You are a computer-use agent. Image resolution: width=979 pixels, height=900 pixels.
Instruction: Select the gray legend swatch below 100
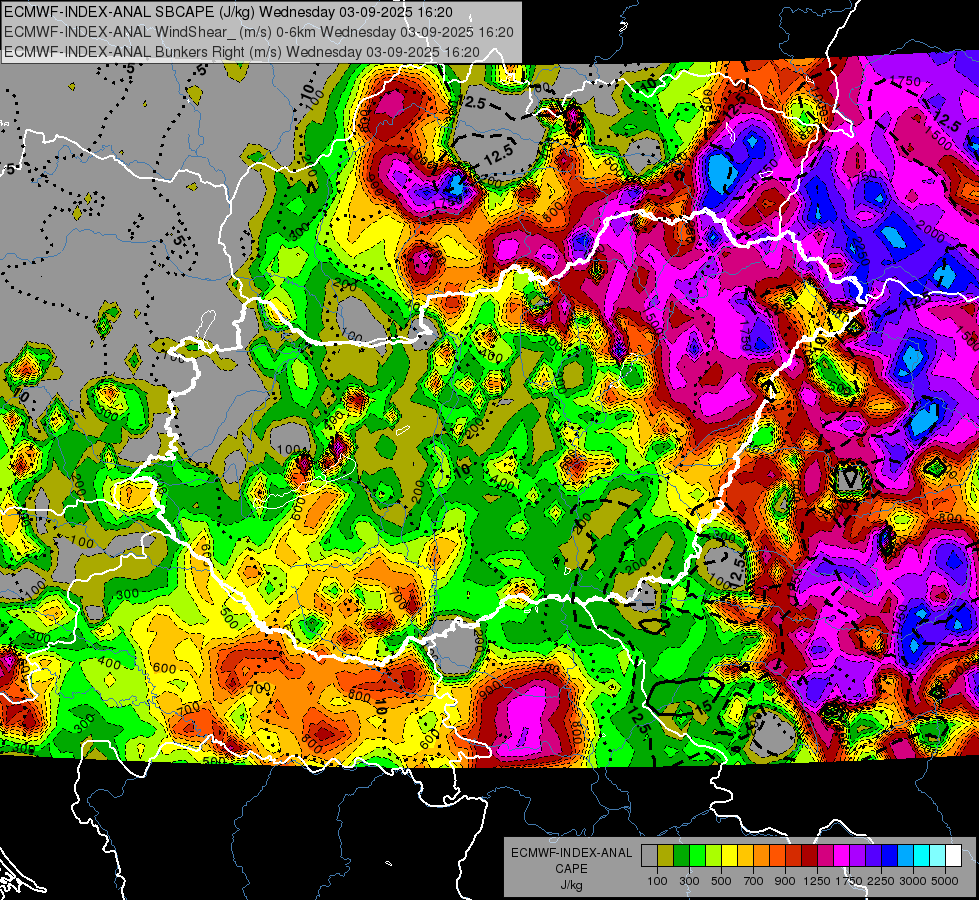[x=649, y=856]
